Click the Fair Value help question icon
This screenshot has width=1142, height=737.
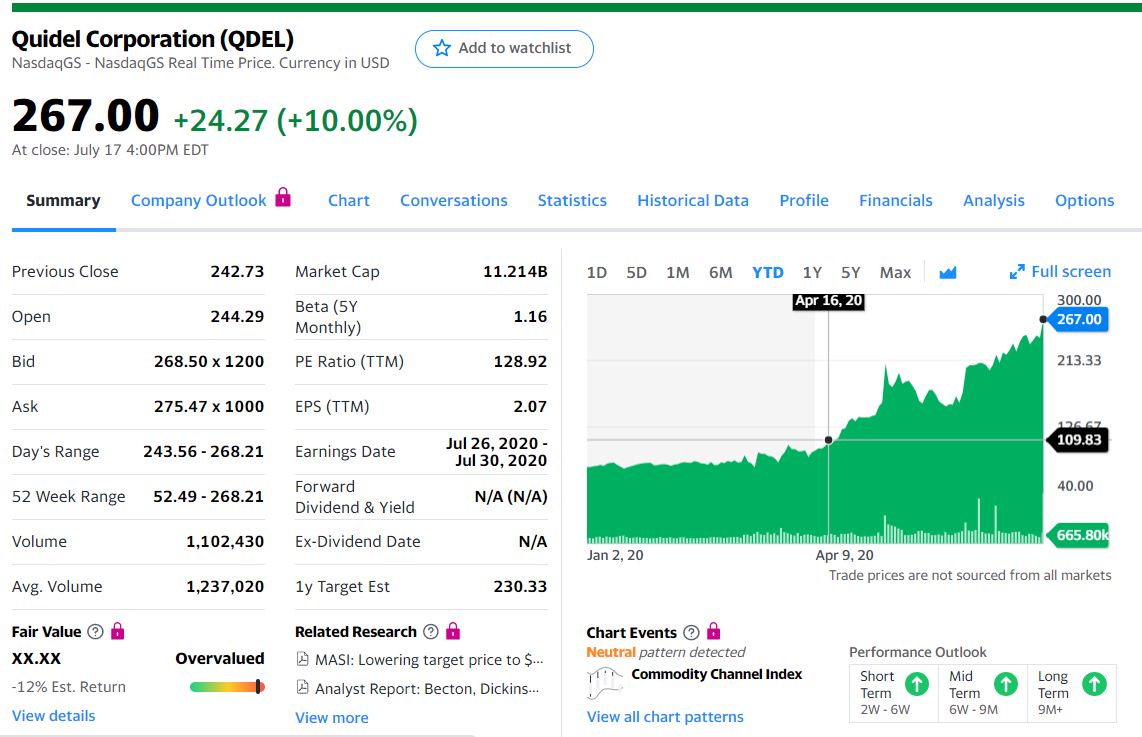(x=95, y=631)
